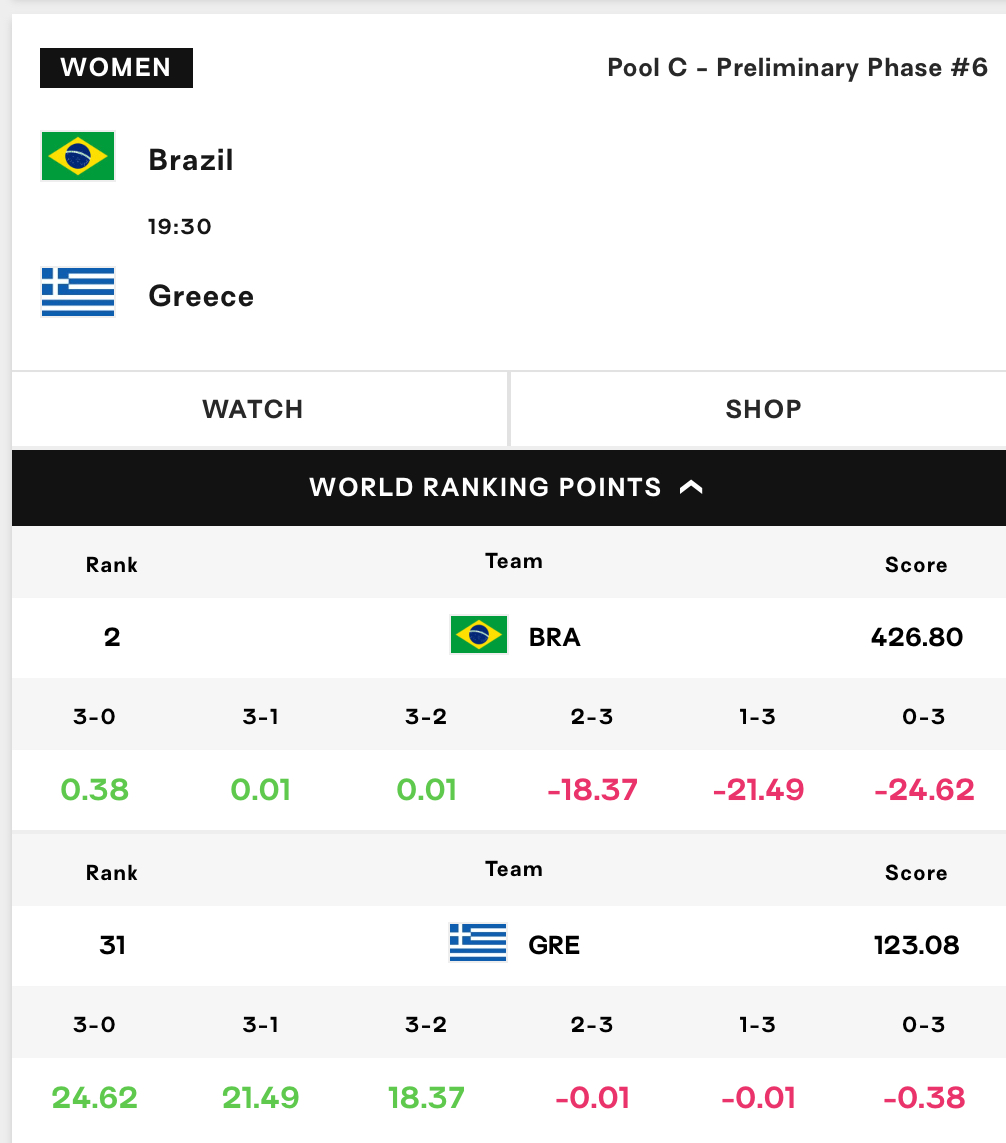
Task: Select the GRE team code
Action: tap(554, 945)
